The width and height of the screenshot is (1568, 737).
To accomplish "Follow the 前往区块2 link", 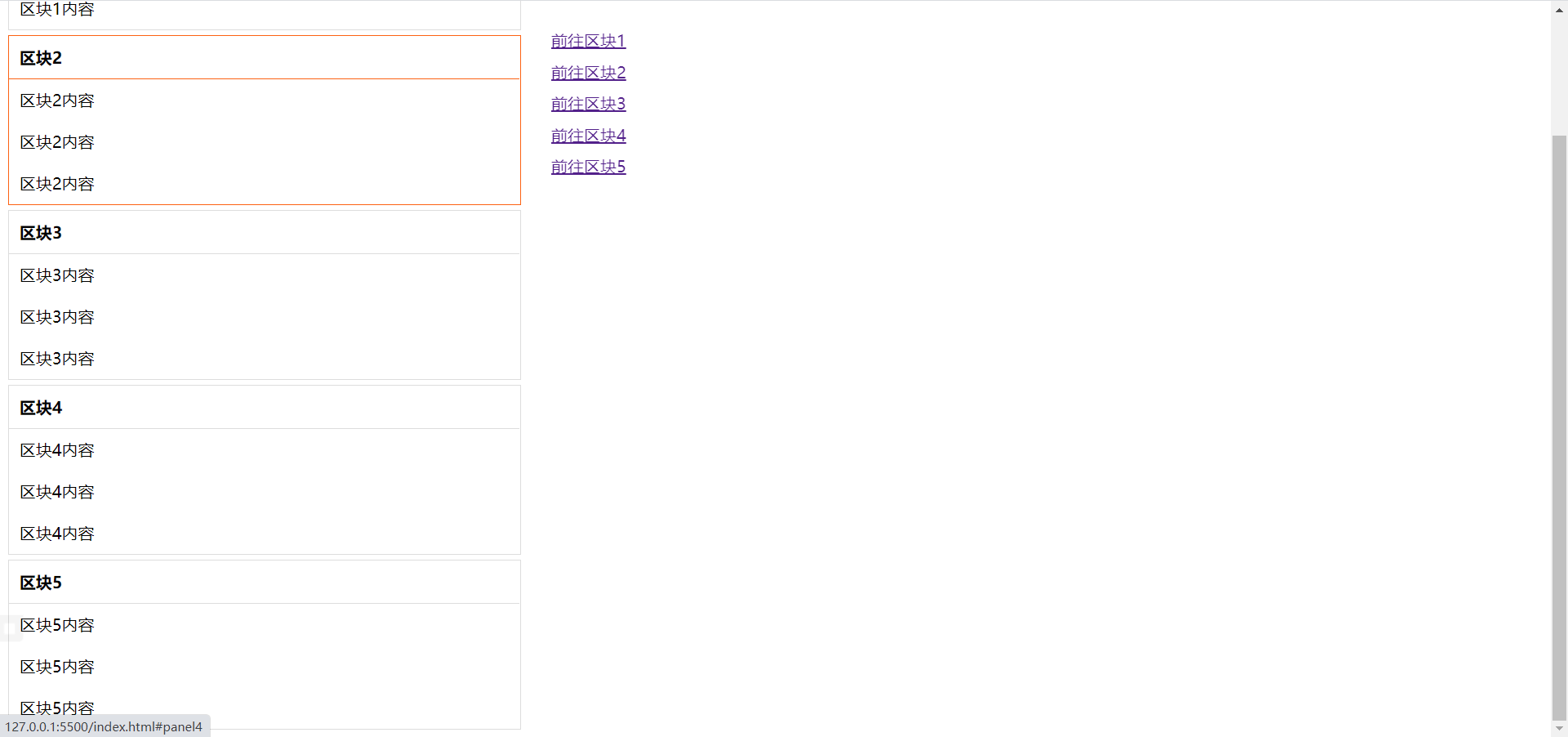I will click(588, 73).
